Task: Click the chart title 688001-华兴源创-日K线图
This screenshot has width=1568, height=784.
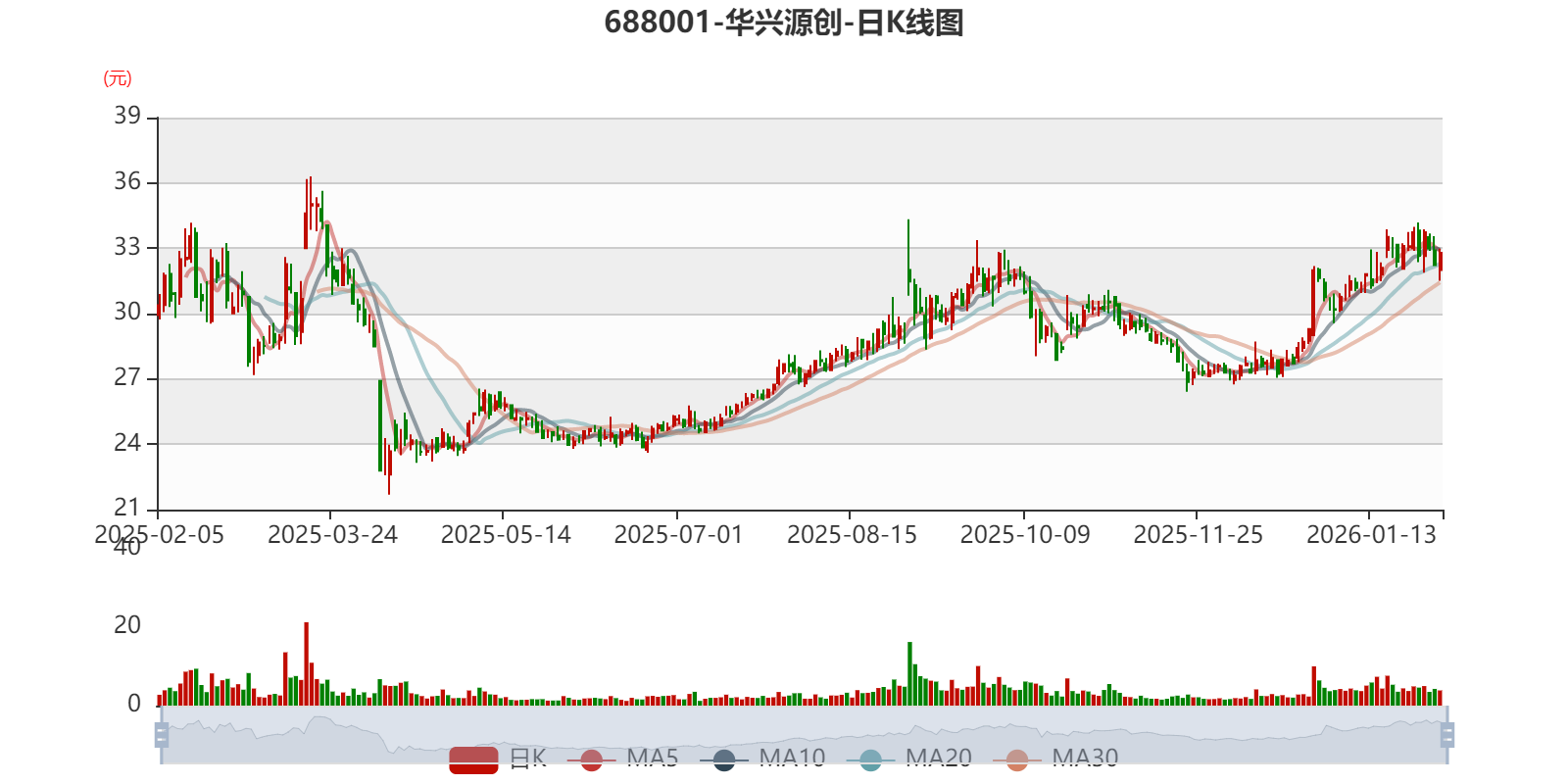Action: point(784,23)
